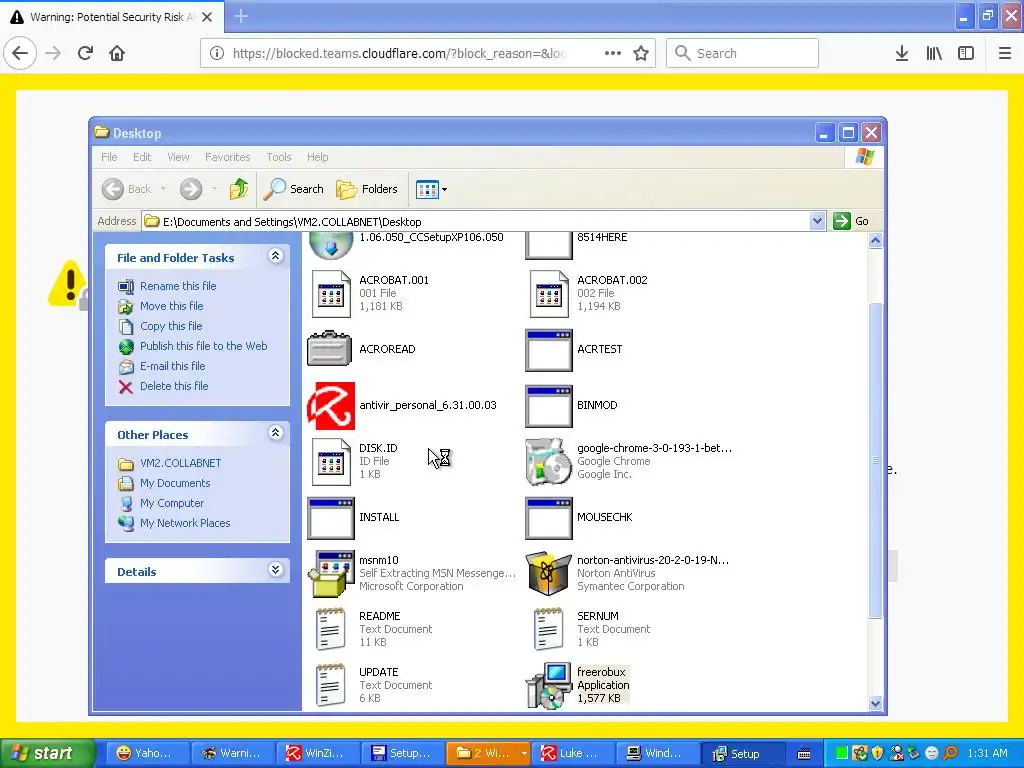
Task: Expand the Details panel
Action: tap(276, 570)
